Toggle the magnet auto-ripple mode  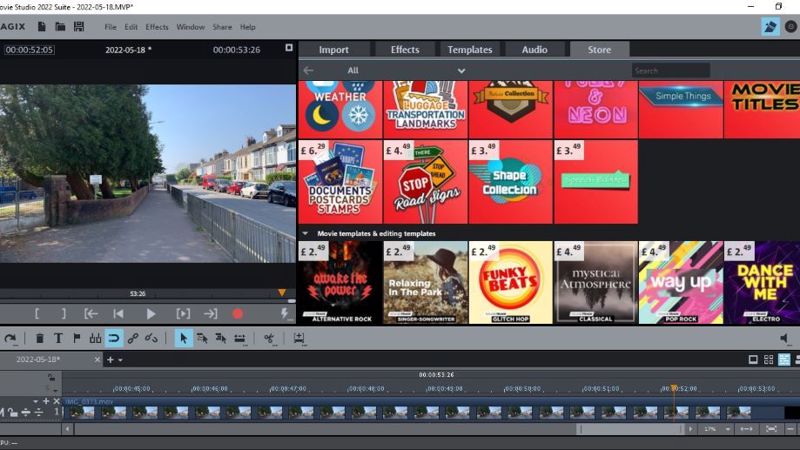click(114, 338)
